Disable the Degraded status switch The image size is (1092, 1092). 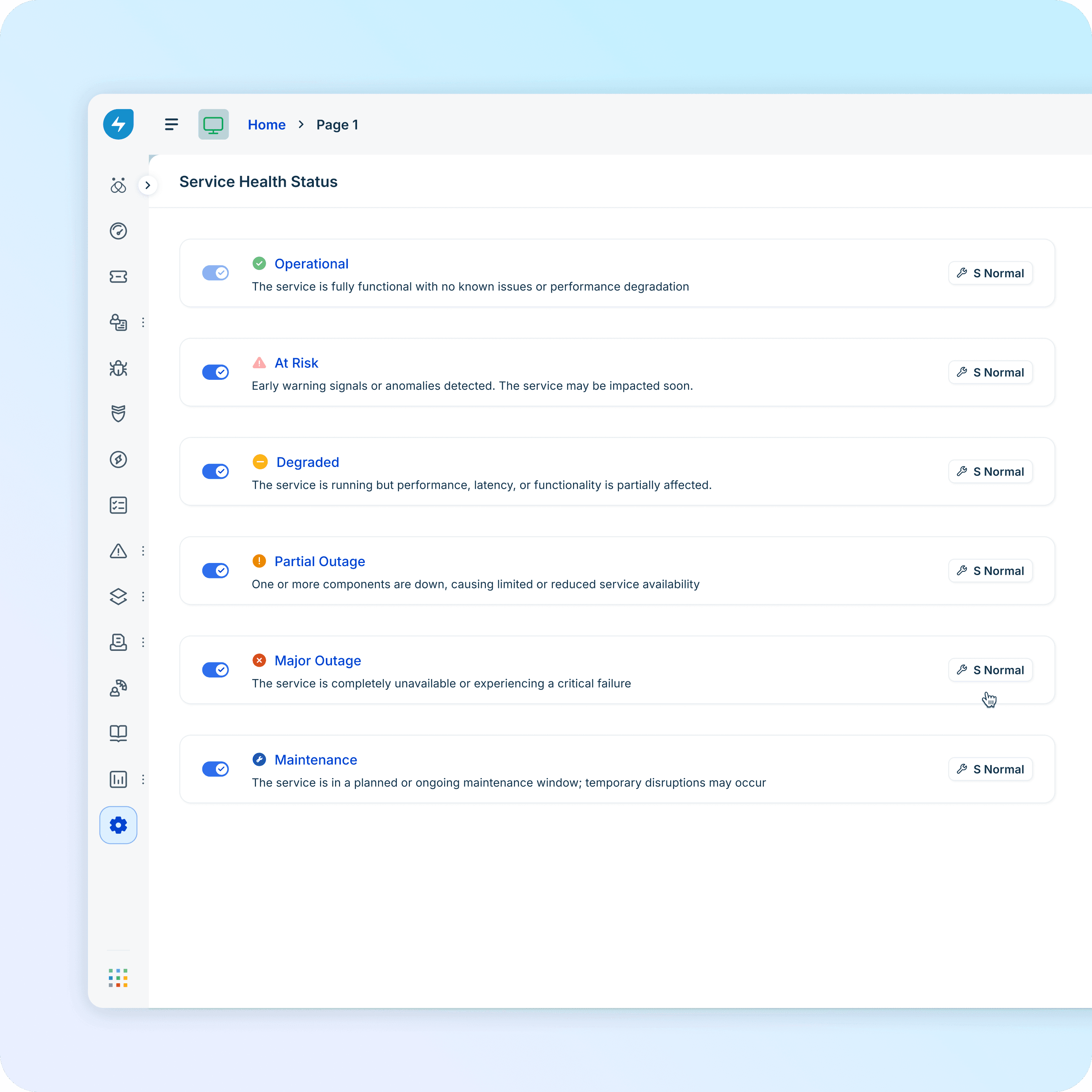point(215,472)
